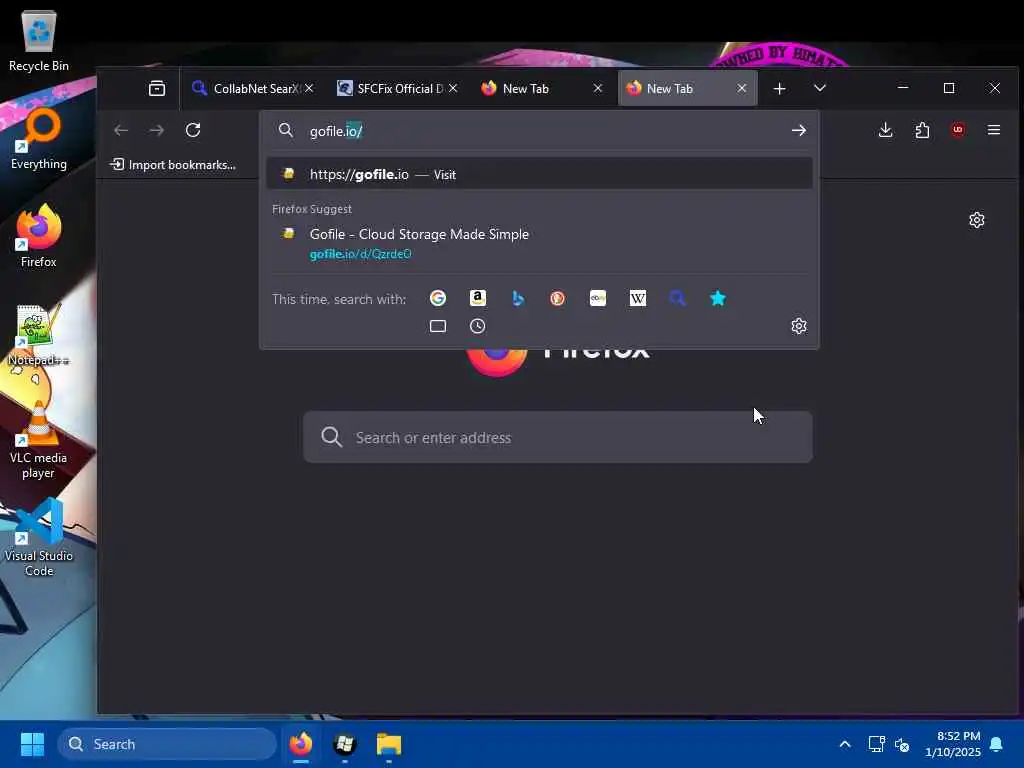The image size is (1024, 768).
Task: Select VLC media player desktop shortcut
Action: pos(39,440)
